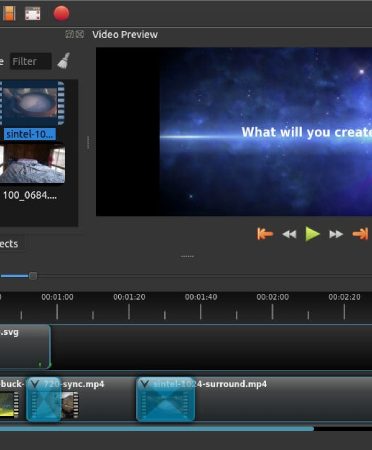Open the fullscreen film-frame icon in toolbar
Image resolution: width=372 pixels, height=450 pixels.
click(33, 14)
